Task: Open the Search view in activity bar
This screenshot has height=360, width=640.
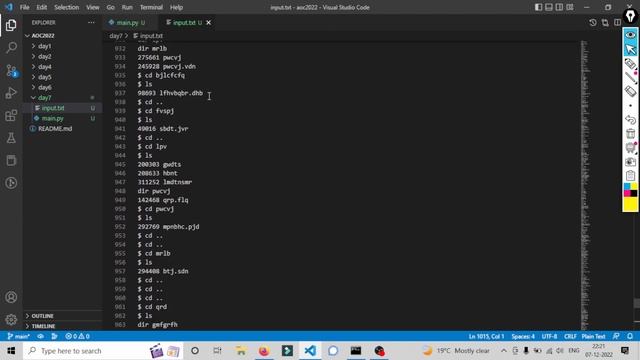Action: click(11, 48)
